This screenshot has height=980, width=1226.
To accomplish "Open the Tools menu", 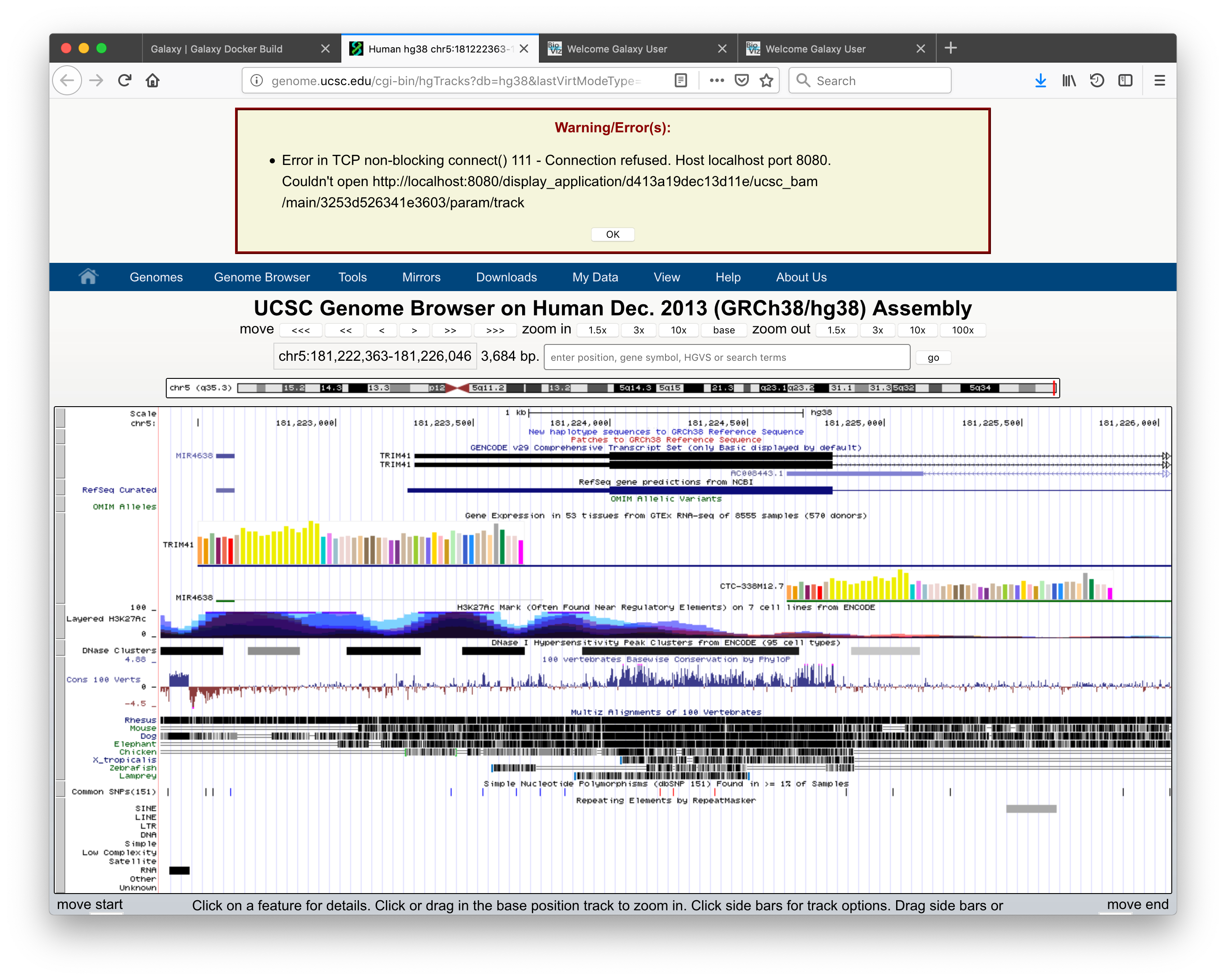I will click(352, 277).
